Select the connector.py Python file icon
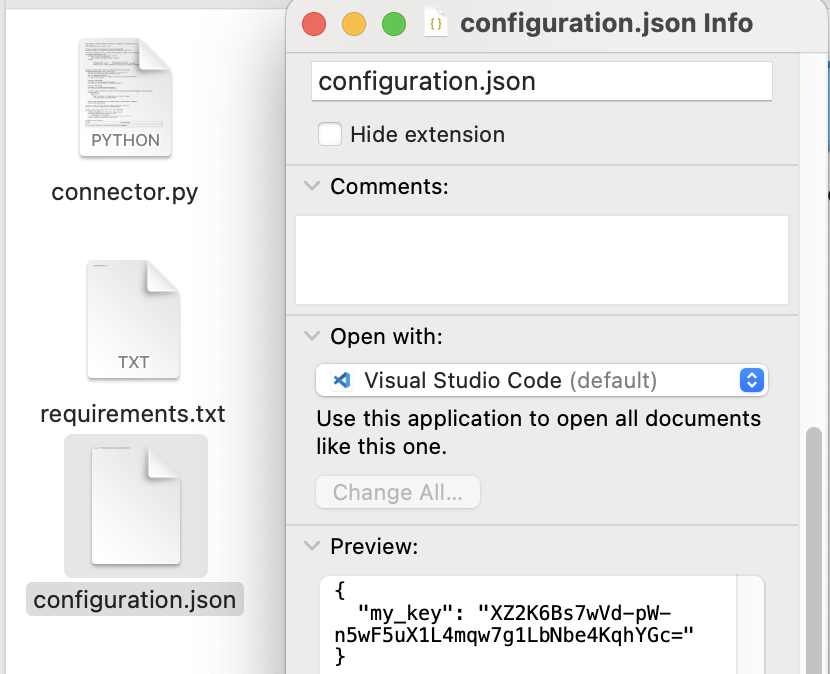 (125, 97)
